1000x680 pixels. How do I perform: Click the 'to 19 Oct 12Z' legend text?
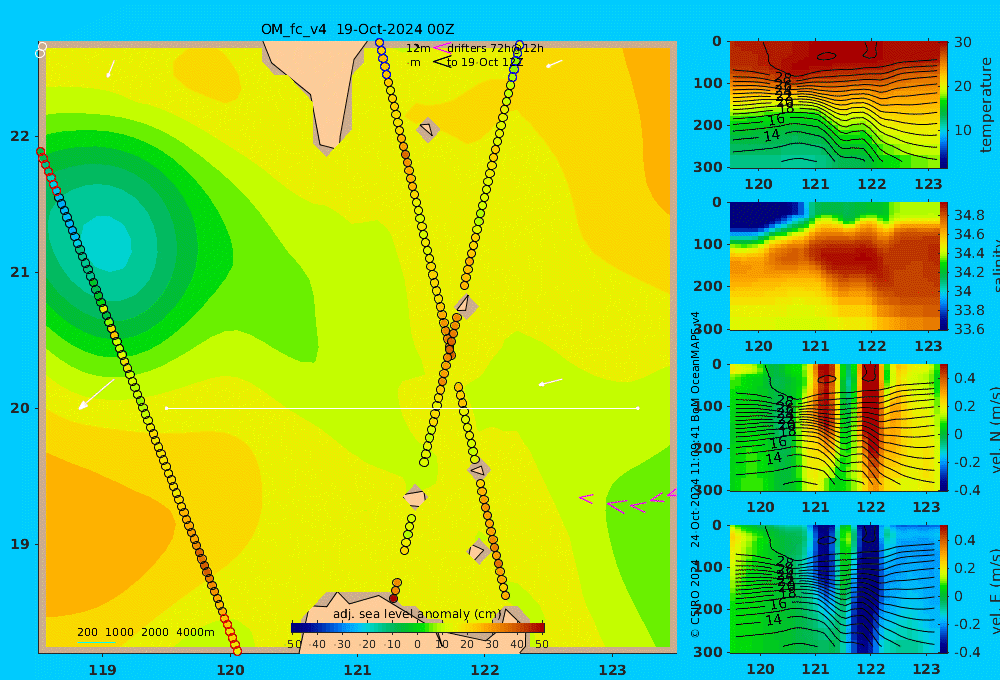484,63
